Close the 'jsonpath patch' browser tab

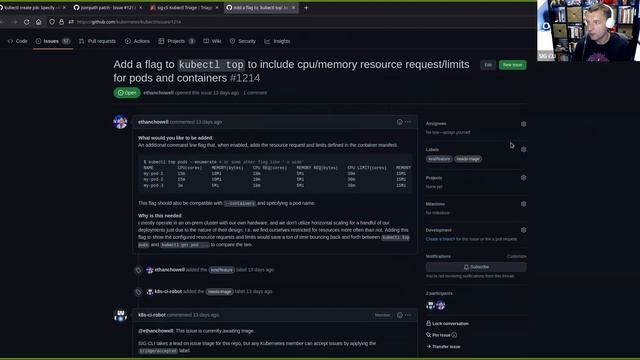point(140,8)
